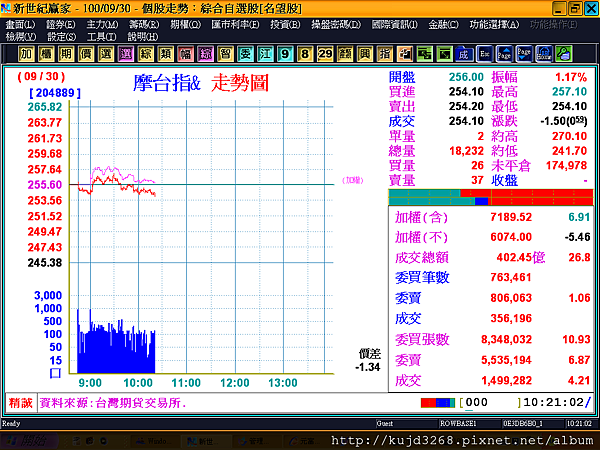The image size is (600, 450).
Task: Open the 主力(M) menu
Action: (102, 24)
